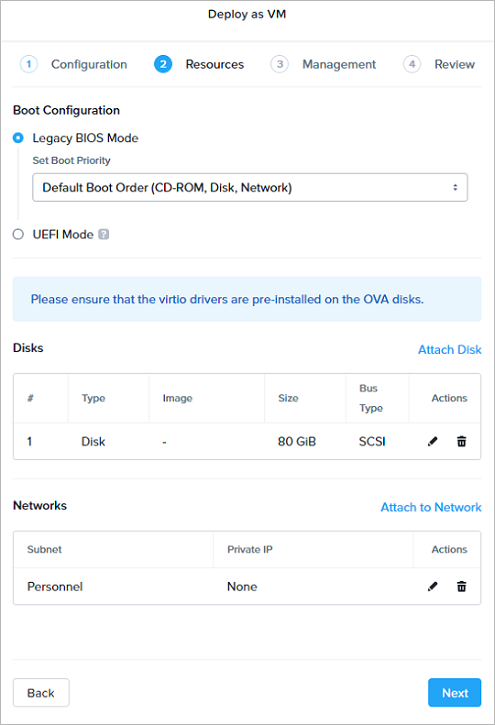Switch to the Review step tab
Screen dimensions: 495x725
point(454,64)
